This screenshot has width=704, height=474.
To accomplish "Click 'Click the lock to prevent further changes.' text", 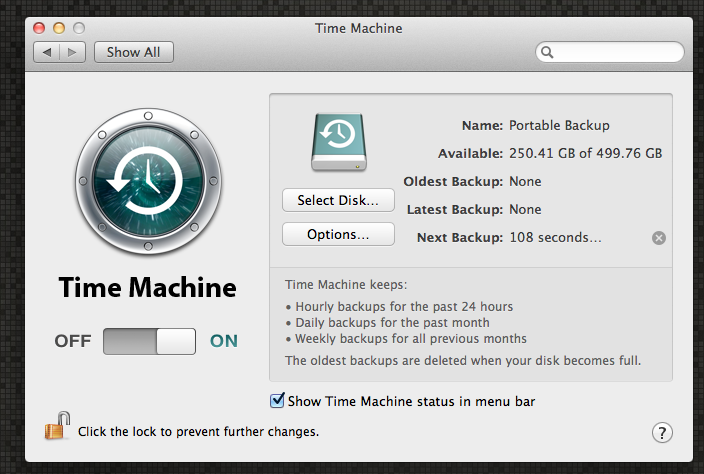I will (x=198, y=432).
